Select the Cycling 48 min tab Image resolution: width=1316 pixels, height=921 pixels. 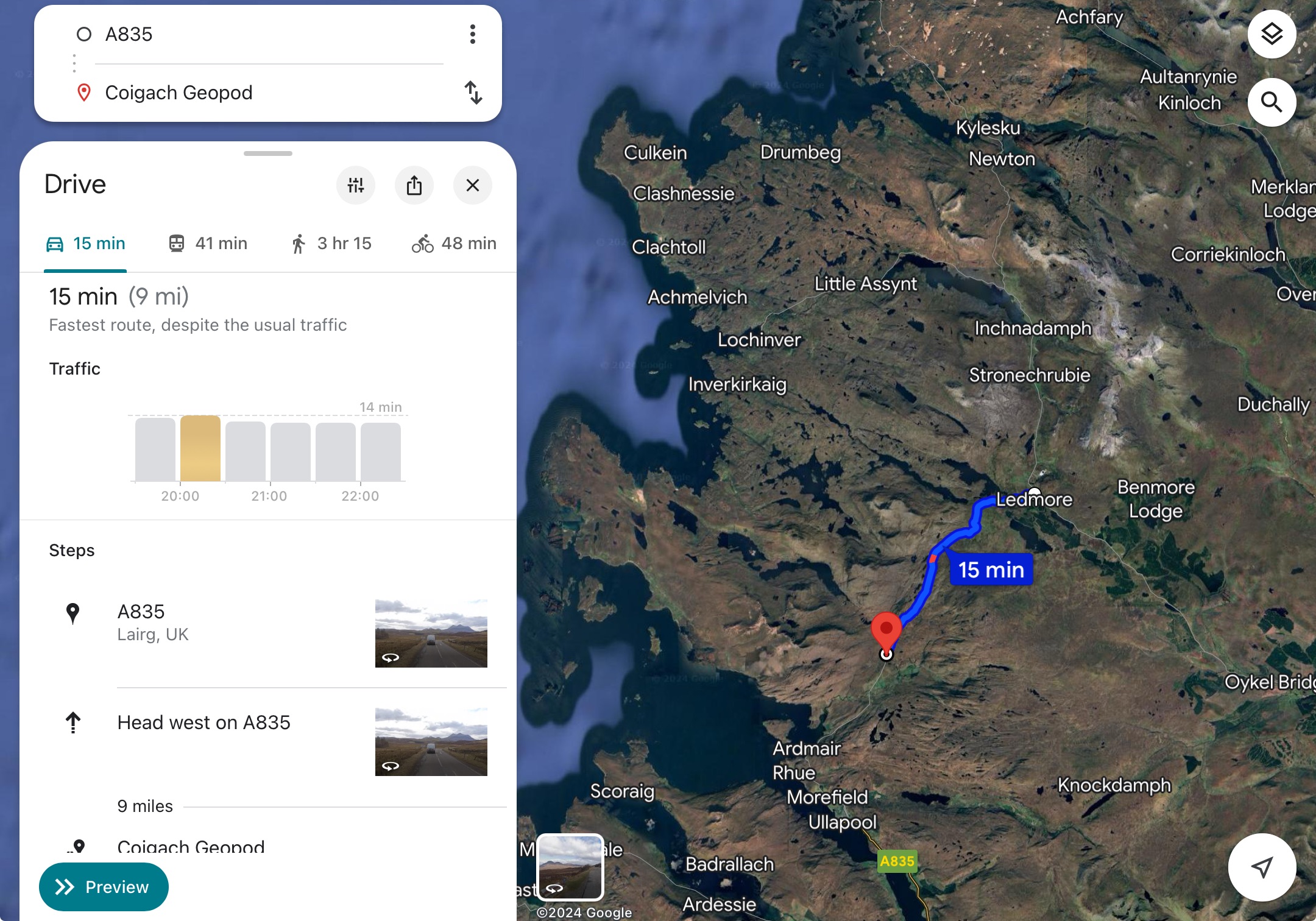454,244
